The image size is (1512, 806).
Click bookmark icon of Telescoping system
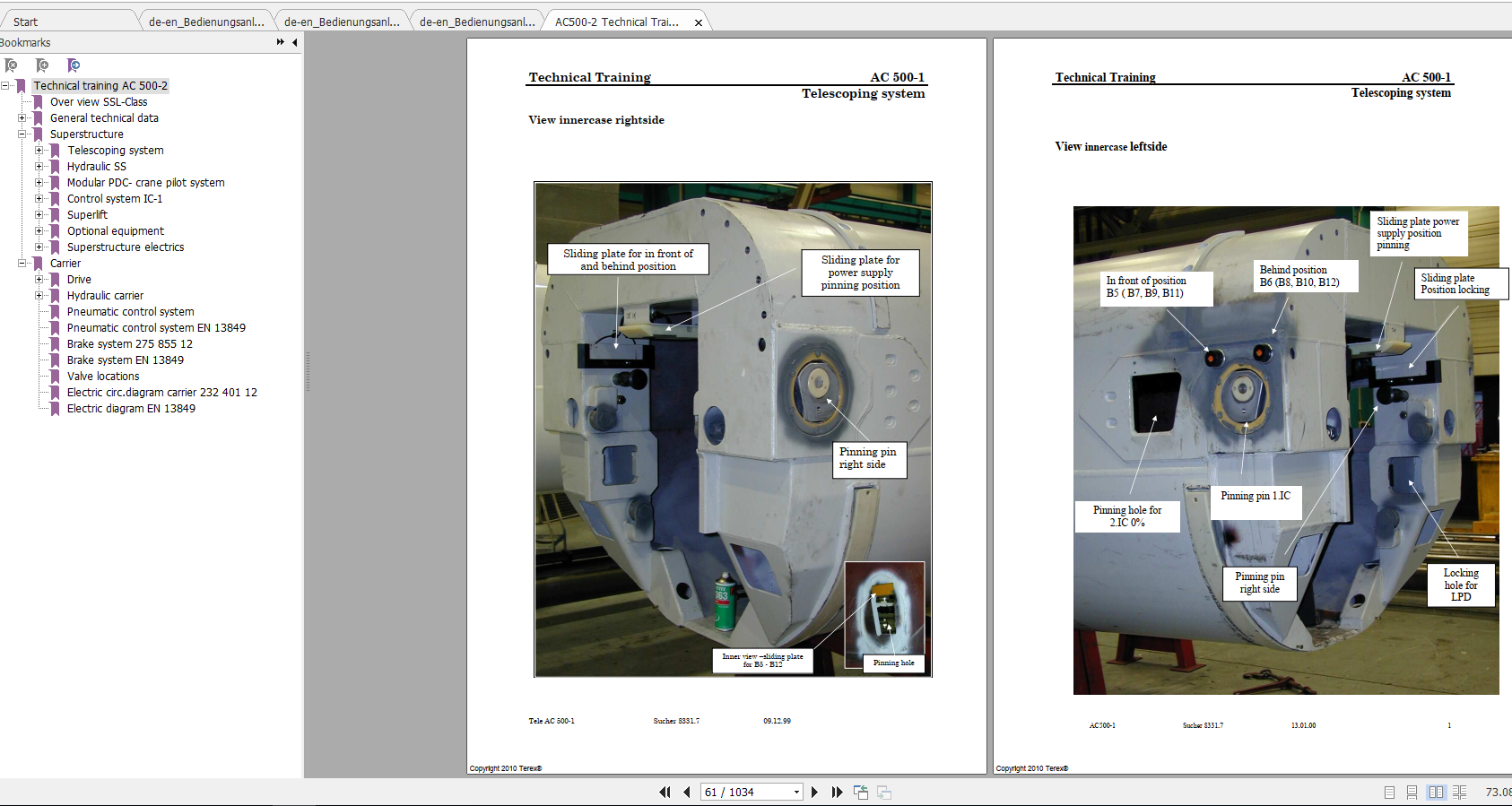click(56, 151)
